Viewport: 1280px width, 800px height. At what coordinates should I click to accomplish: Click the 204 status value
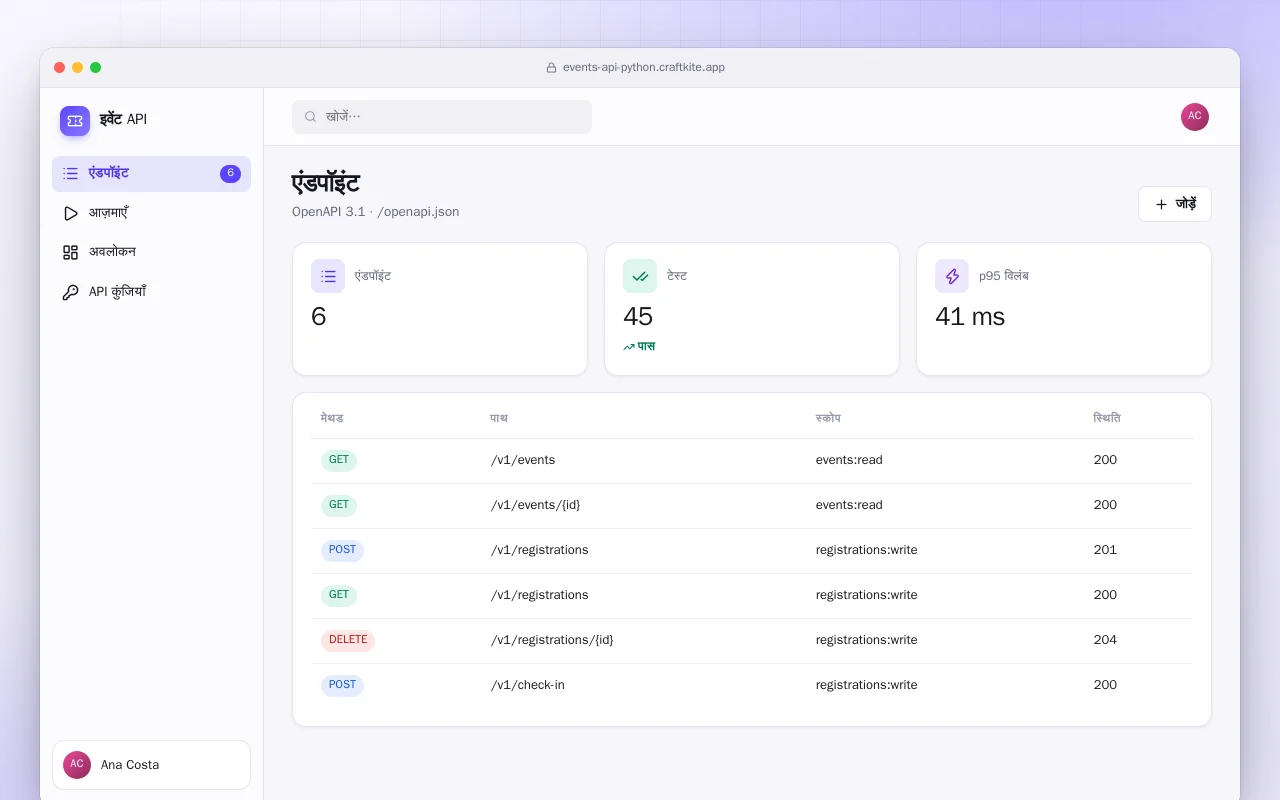(x=1105, y=640)
